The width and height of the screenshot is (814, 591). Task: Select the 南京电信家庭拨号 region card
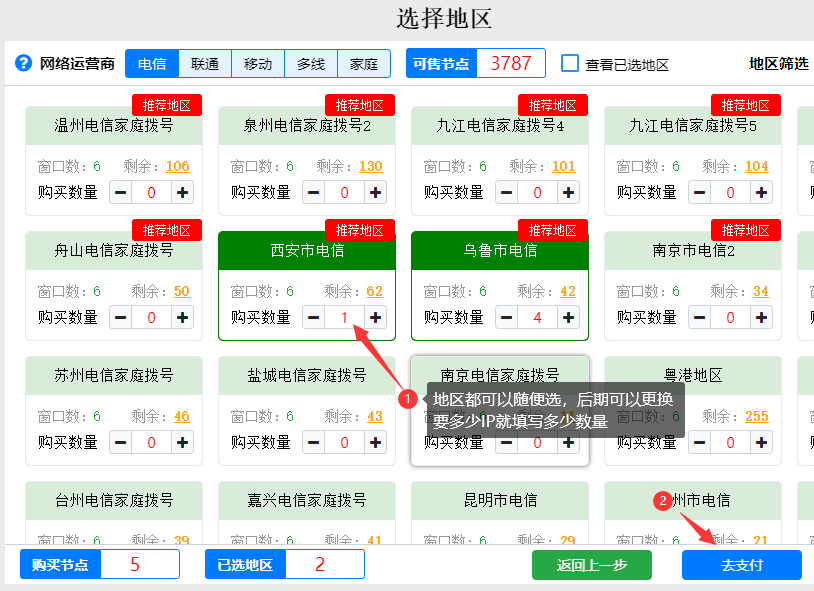[499, 375]
